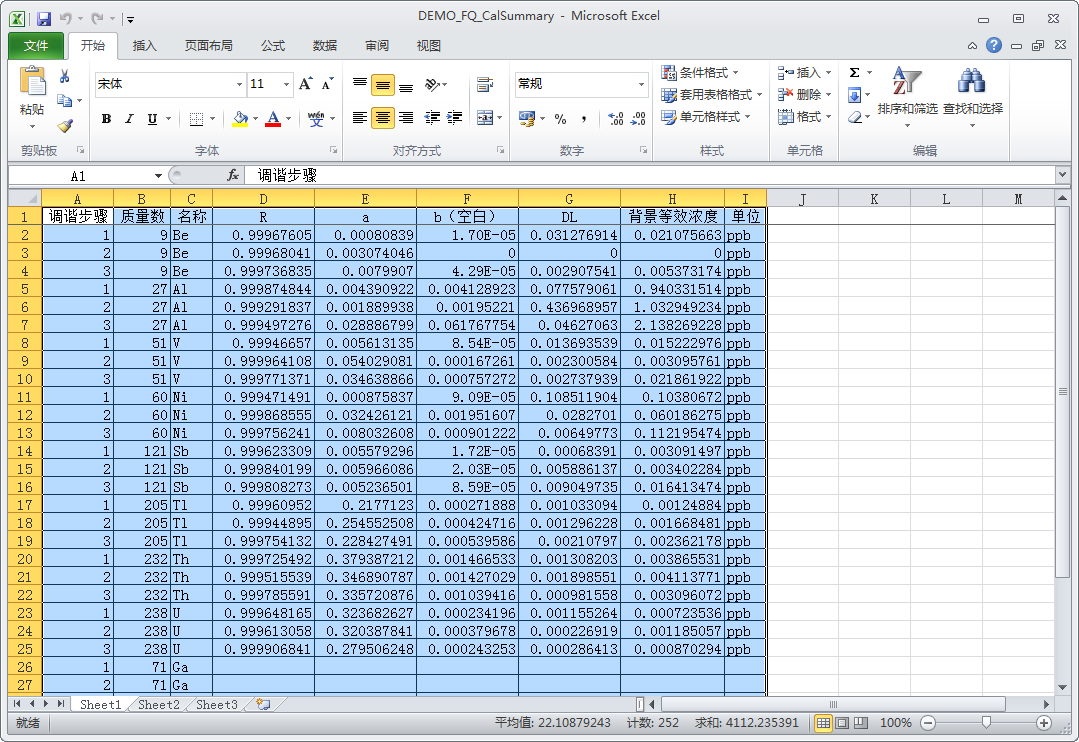Cut selection with the scissors icon
The height and width of the screenshot is (742, 1079).
pyautogui.click(x=65, y=76)
